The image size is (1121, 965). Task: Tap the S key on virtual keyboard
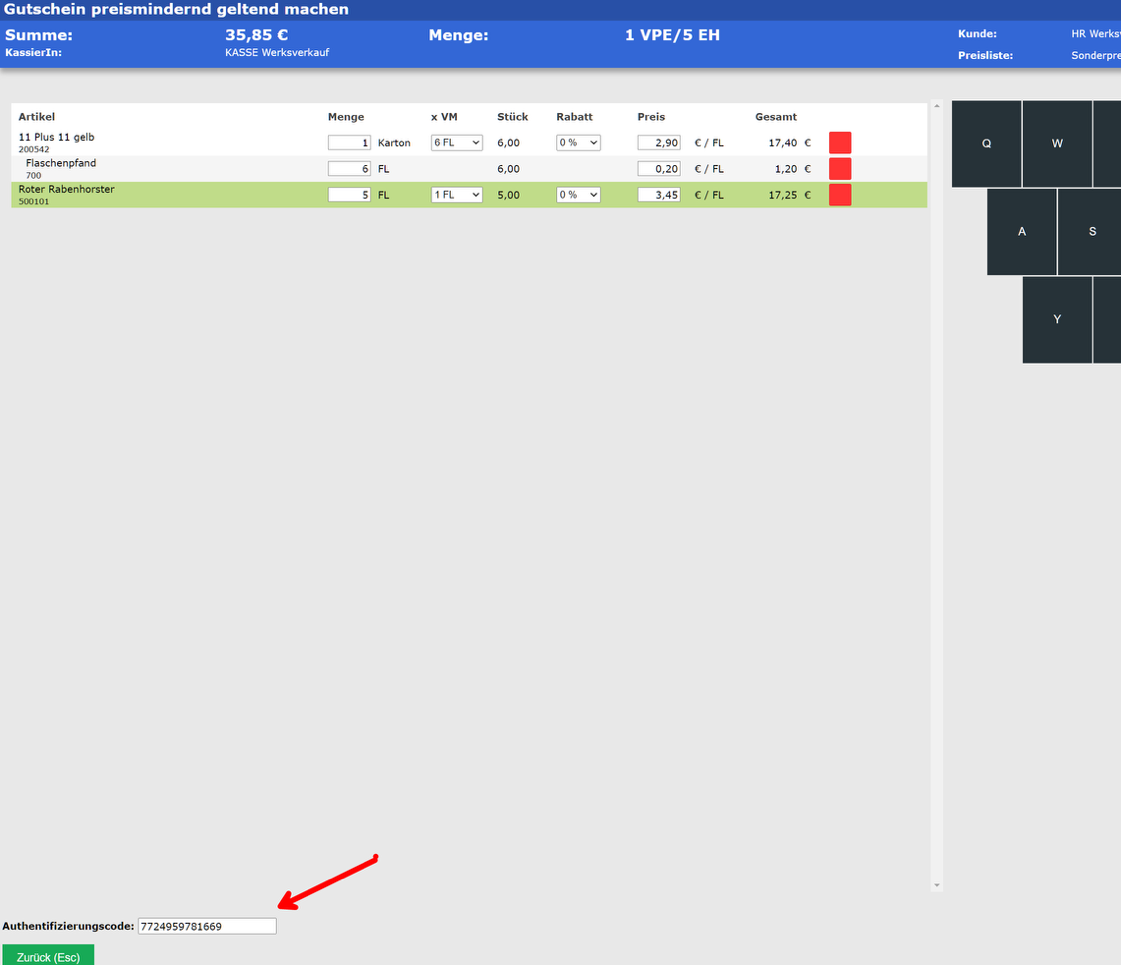tap(1091, 232)
